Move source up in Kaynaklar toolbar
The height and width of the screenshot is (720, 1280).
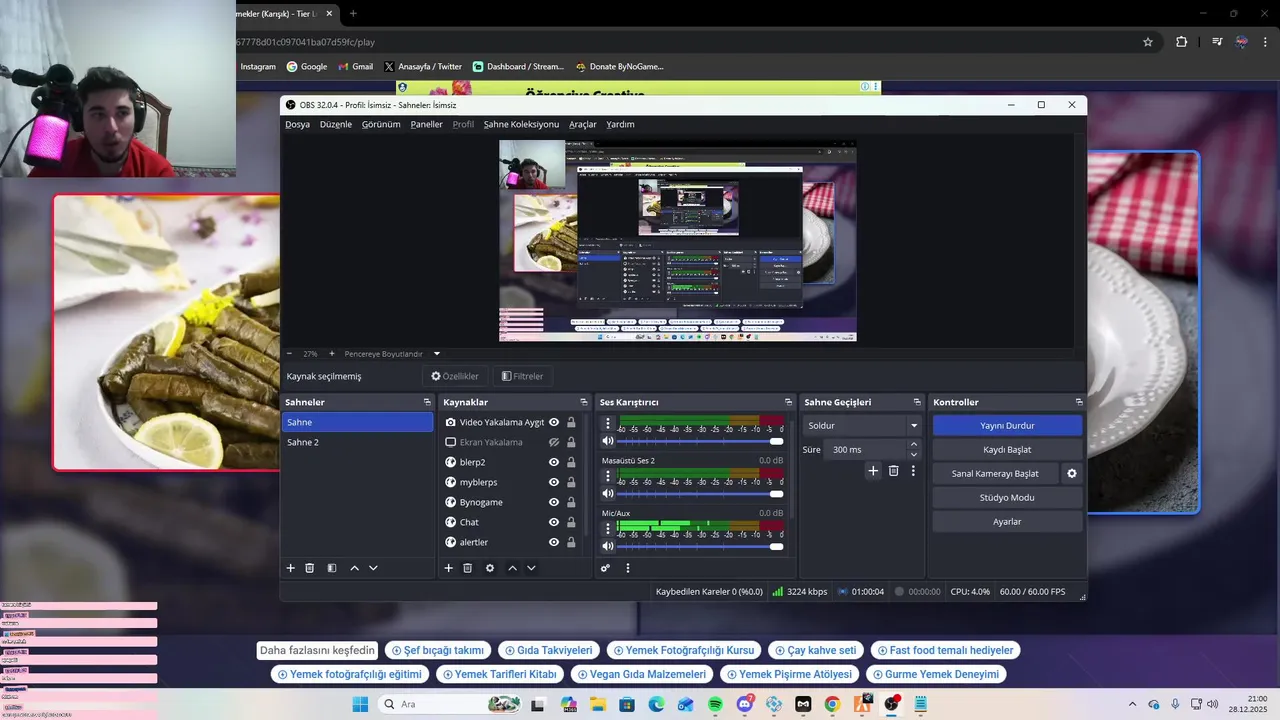click(x=512, y=568)
